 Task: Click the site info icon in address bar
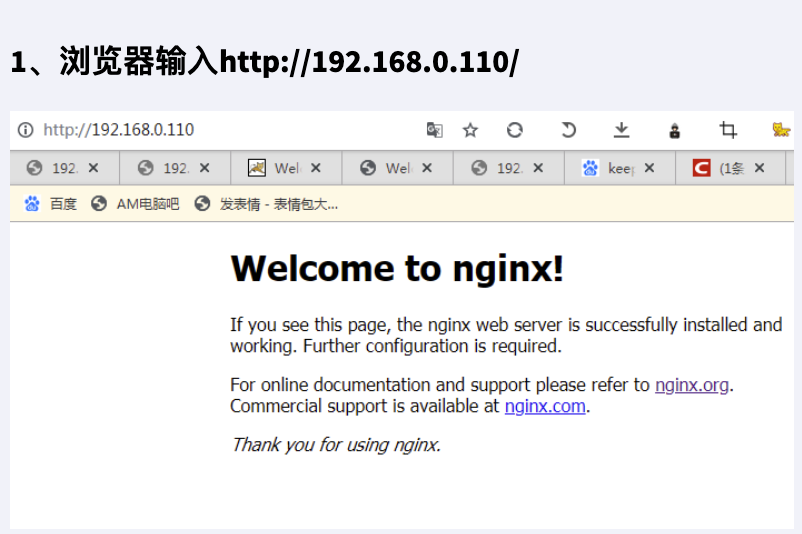pyautogui.click(x=25, y=130)
